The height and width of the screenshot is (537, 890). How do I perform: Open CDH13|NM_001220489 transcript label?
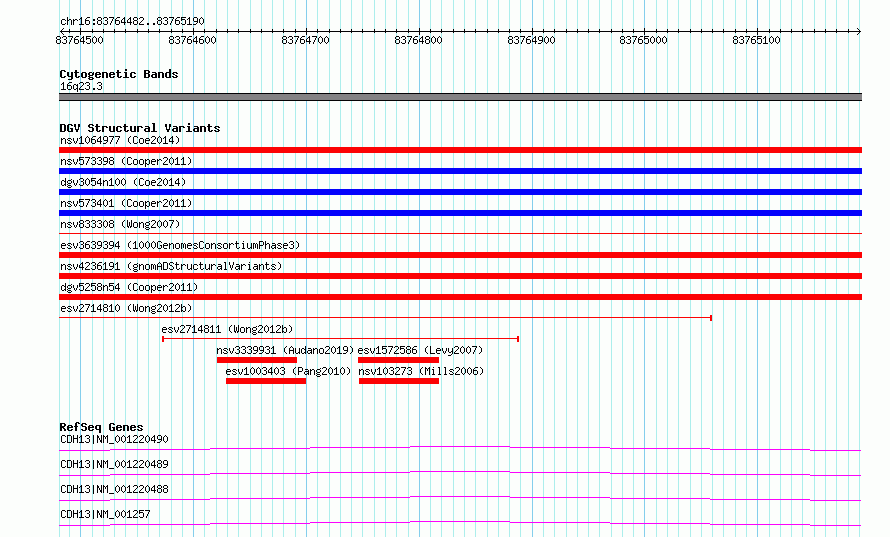[114, 464]
